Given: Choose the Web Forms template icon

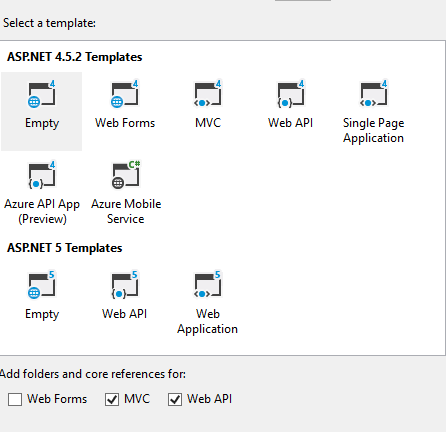Looking at the screenshot, I should point(125,94).
